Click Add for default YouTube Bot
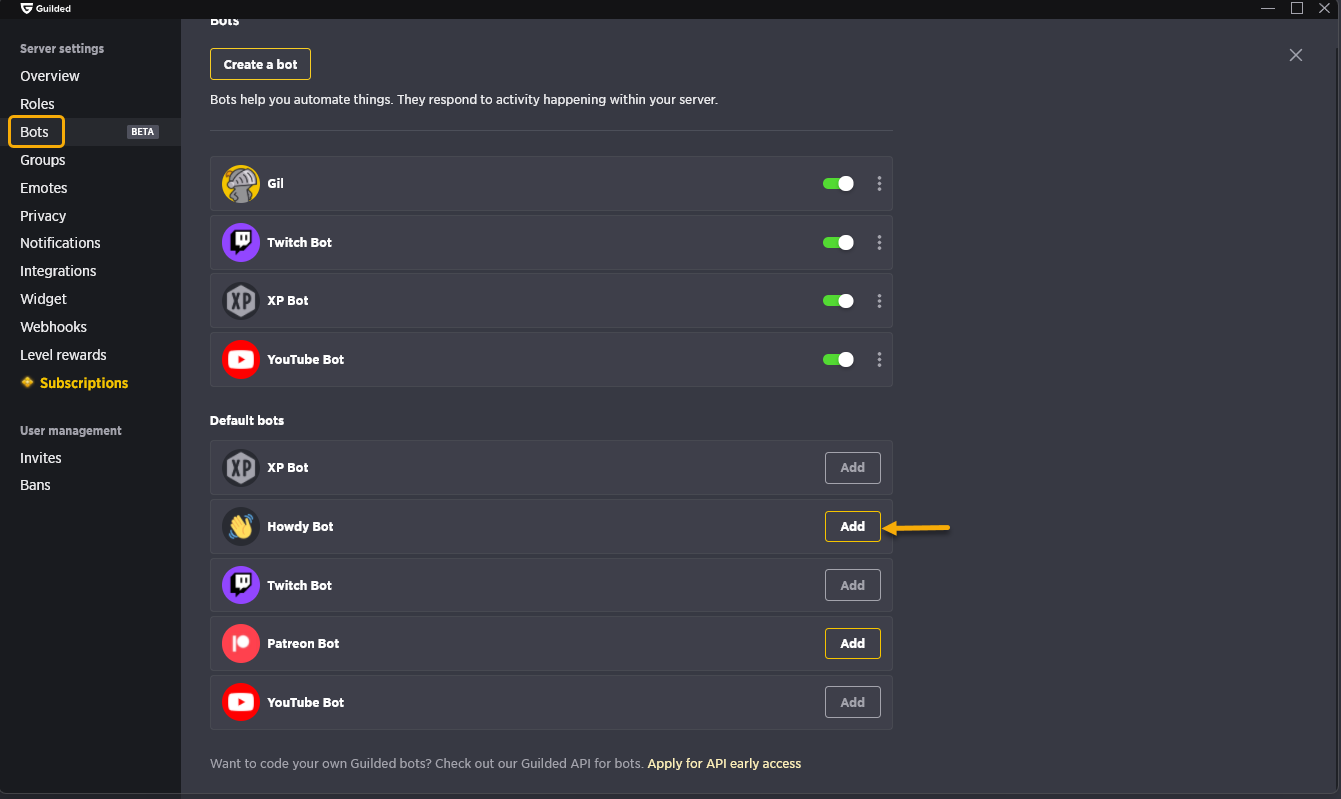Viewport: 1341px width, 799px height. click(853, 702)
